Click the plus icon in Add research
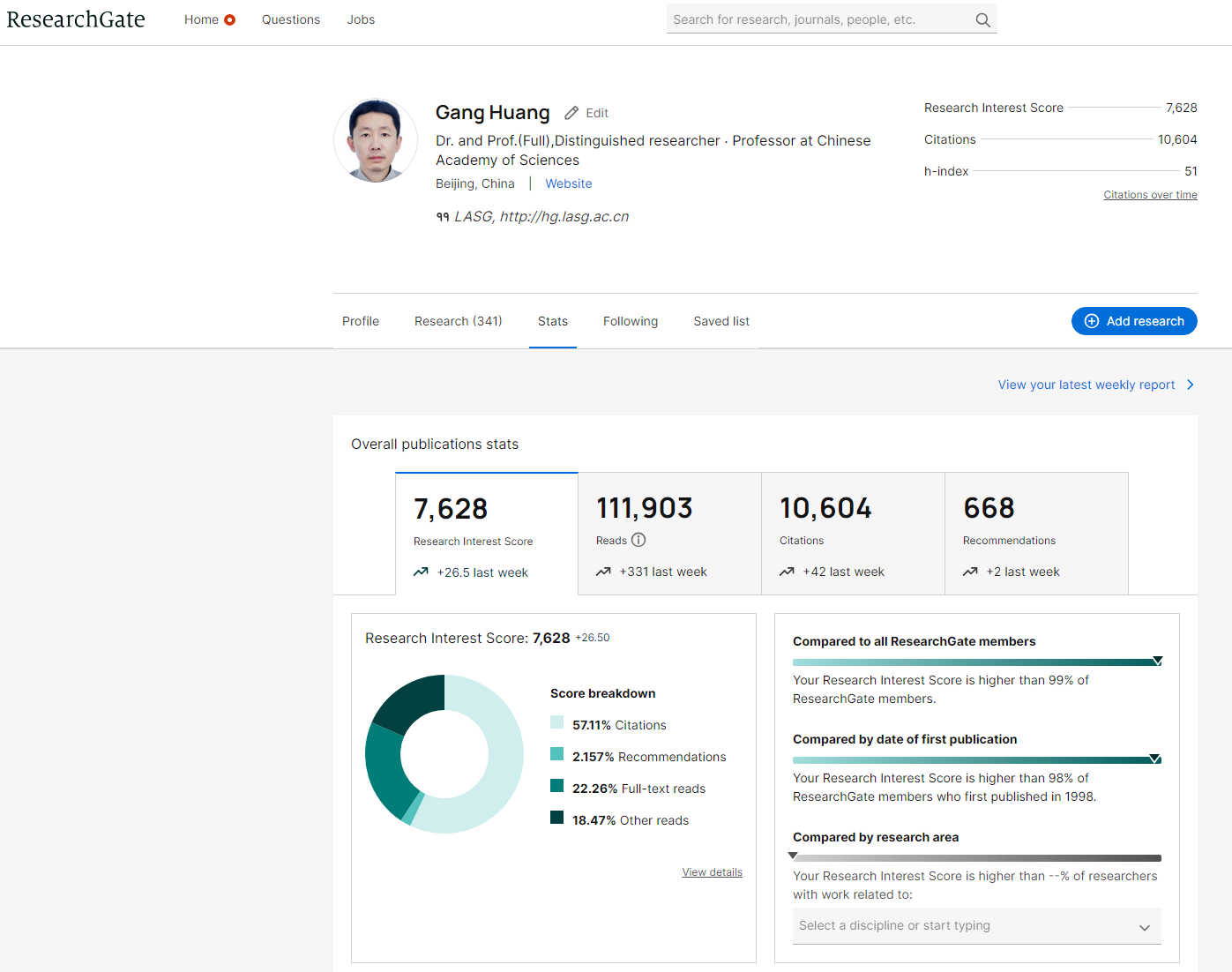Image resolution: width=1232 pixels, height=972 pixels. pyautogui.click(x=1092, y=321)
